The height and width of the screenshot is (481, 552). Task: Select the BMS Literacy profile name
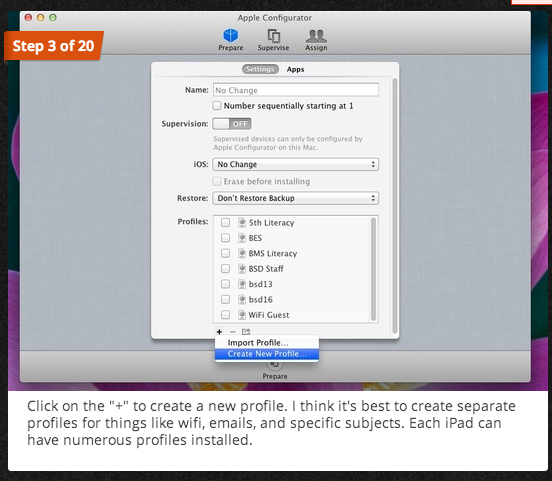(x=273, y=254)
